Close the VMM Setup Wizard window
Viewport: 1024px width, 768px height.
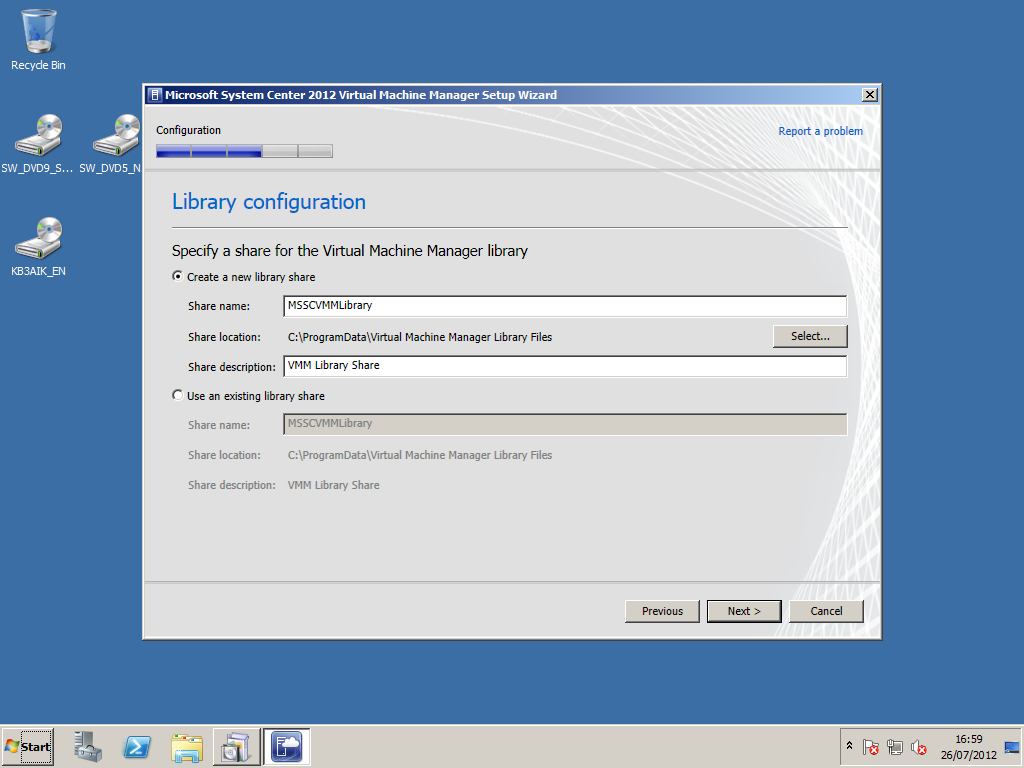point(869,95)
